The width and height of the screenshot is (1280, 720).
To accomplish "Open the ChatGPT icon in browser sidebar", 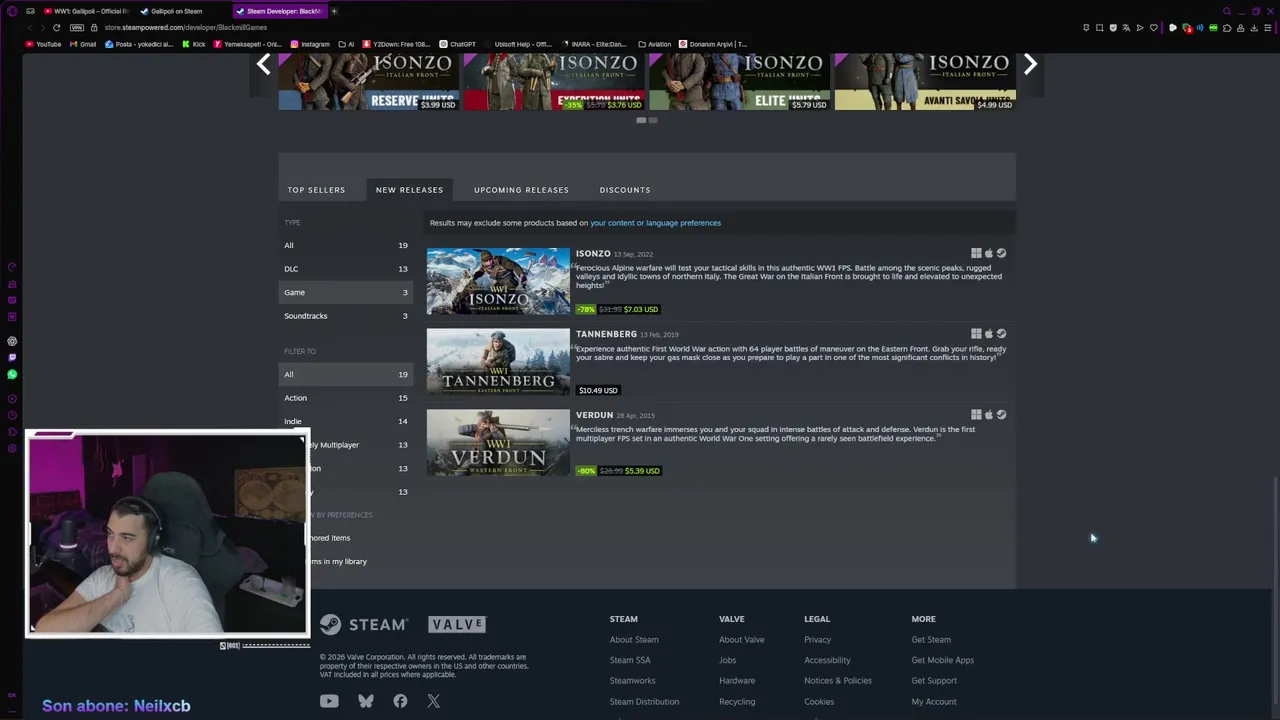I will coord(12,341).
